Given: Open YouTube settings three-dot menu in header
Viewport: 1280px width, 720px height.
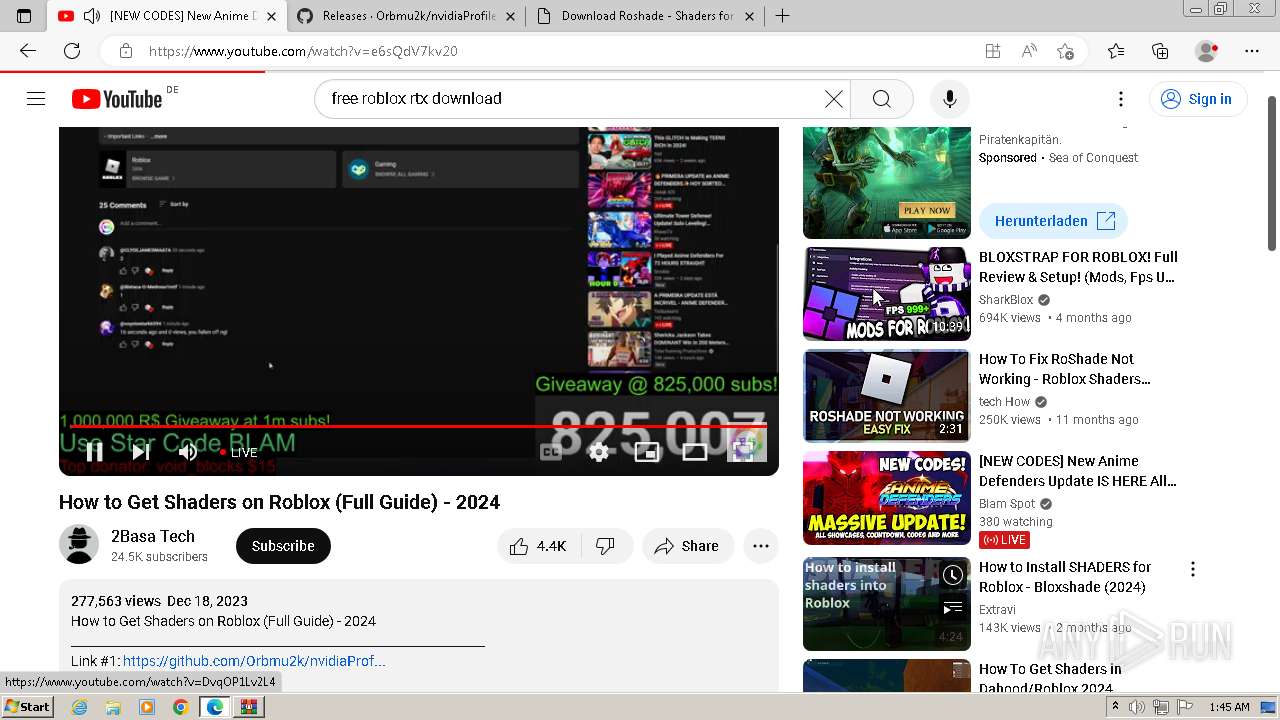Looking at the screenshot, I should tap(1121, 98).
